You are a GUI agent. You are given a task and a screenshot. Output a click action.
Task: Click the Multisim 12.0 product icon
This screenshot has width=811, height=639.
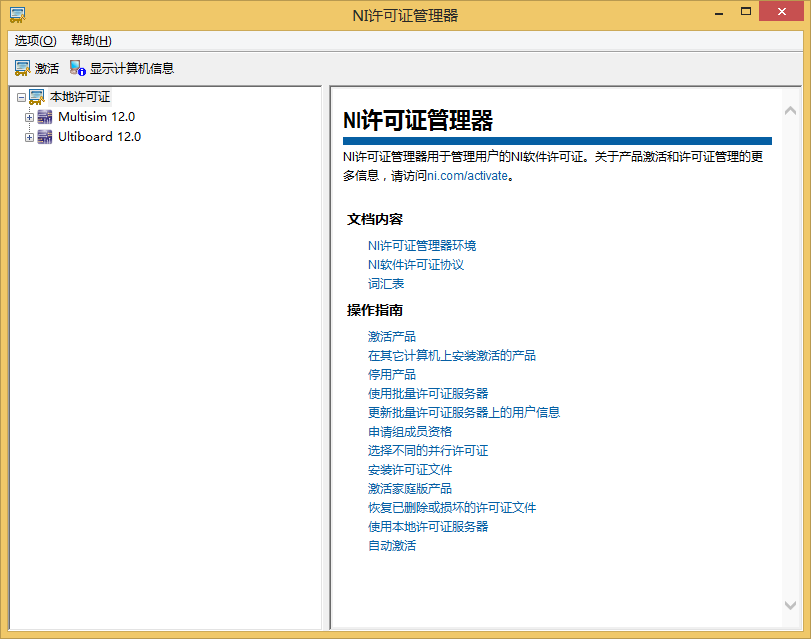pos(45,117)
